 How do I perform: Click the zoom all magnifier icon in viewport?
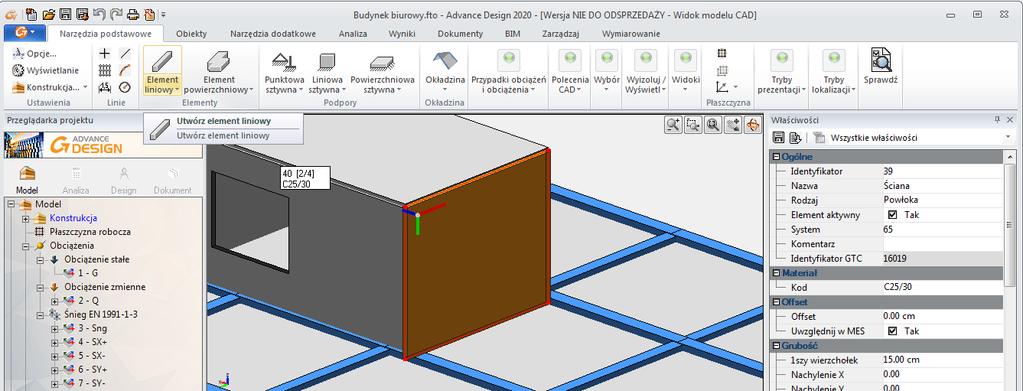[x=713, y=125]
